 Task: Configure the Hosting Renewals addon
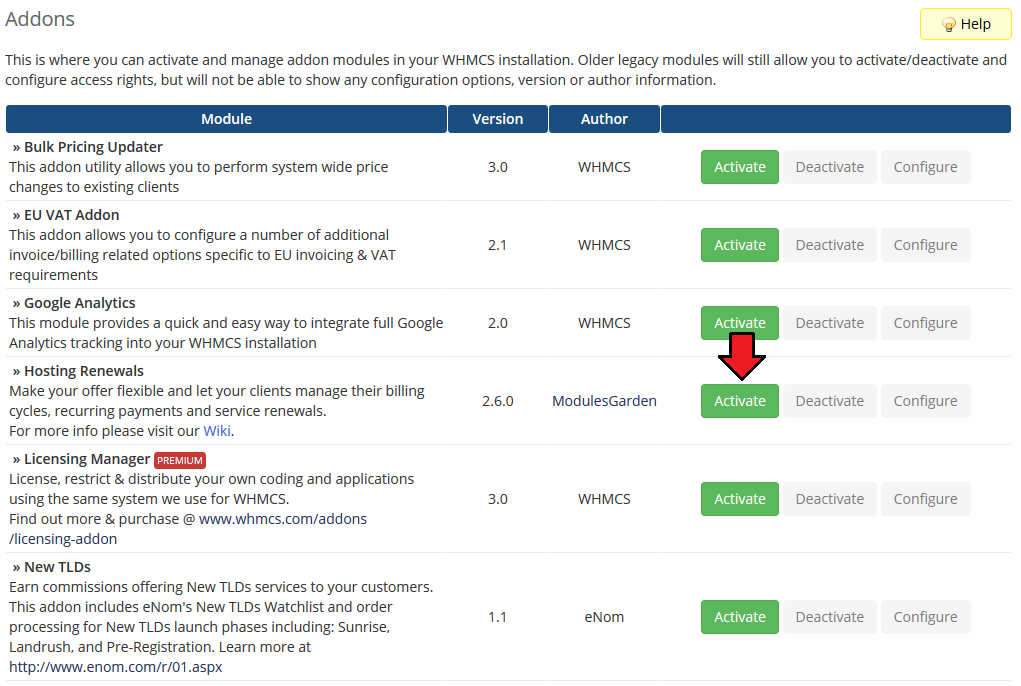click(x=925, y=402)
